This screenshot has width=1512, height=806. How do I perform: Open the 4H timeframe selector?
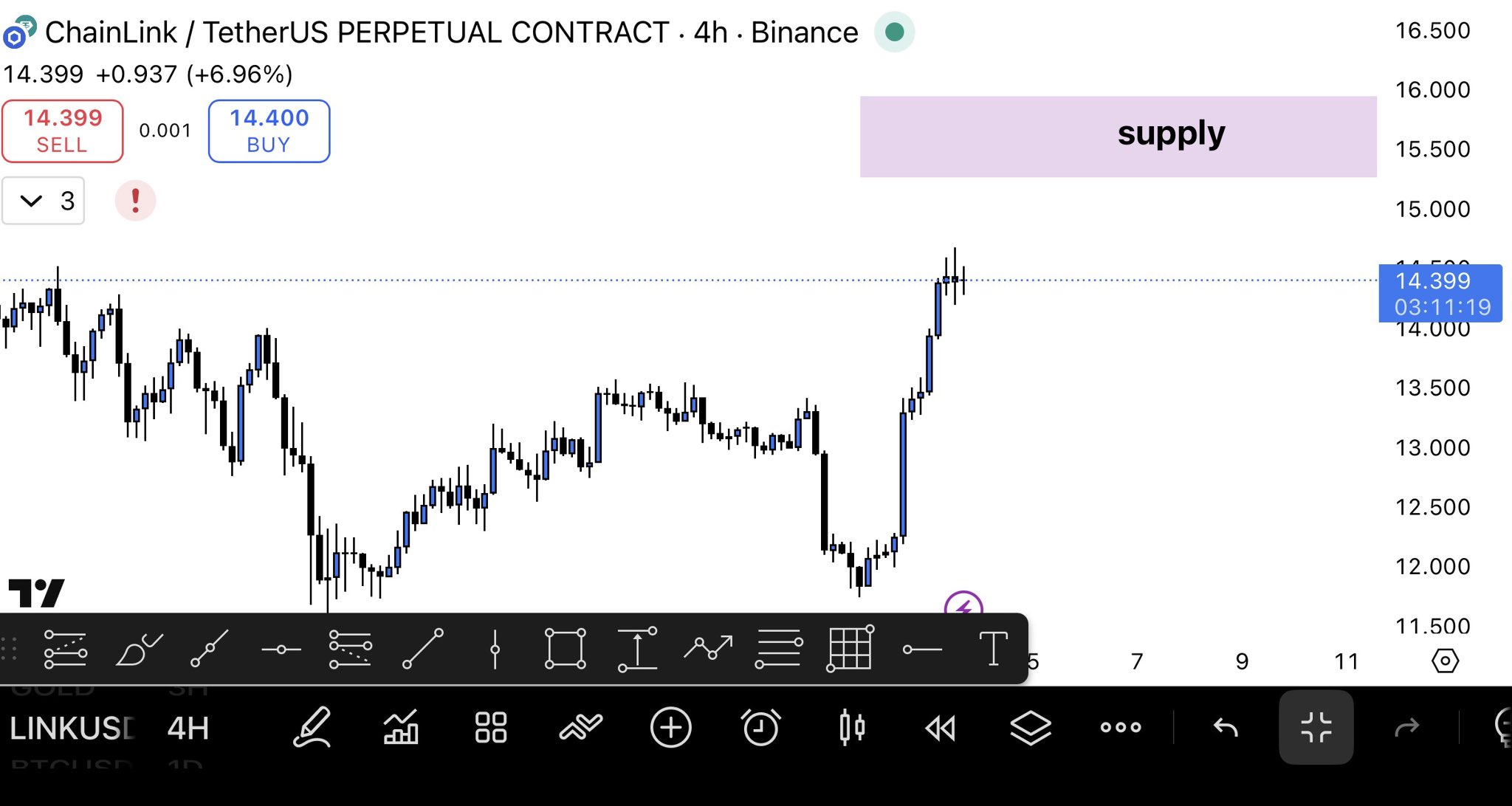click(188, 728)
